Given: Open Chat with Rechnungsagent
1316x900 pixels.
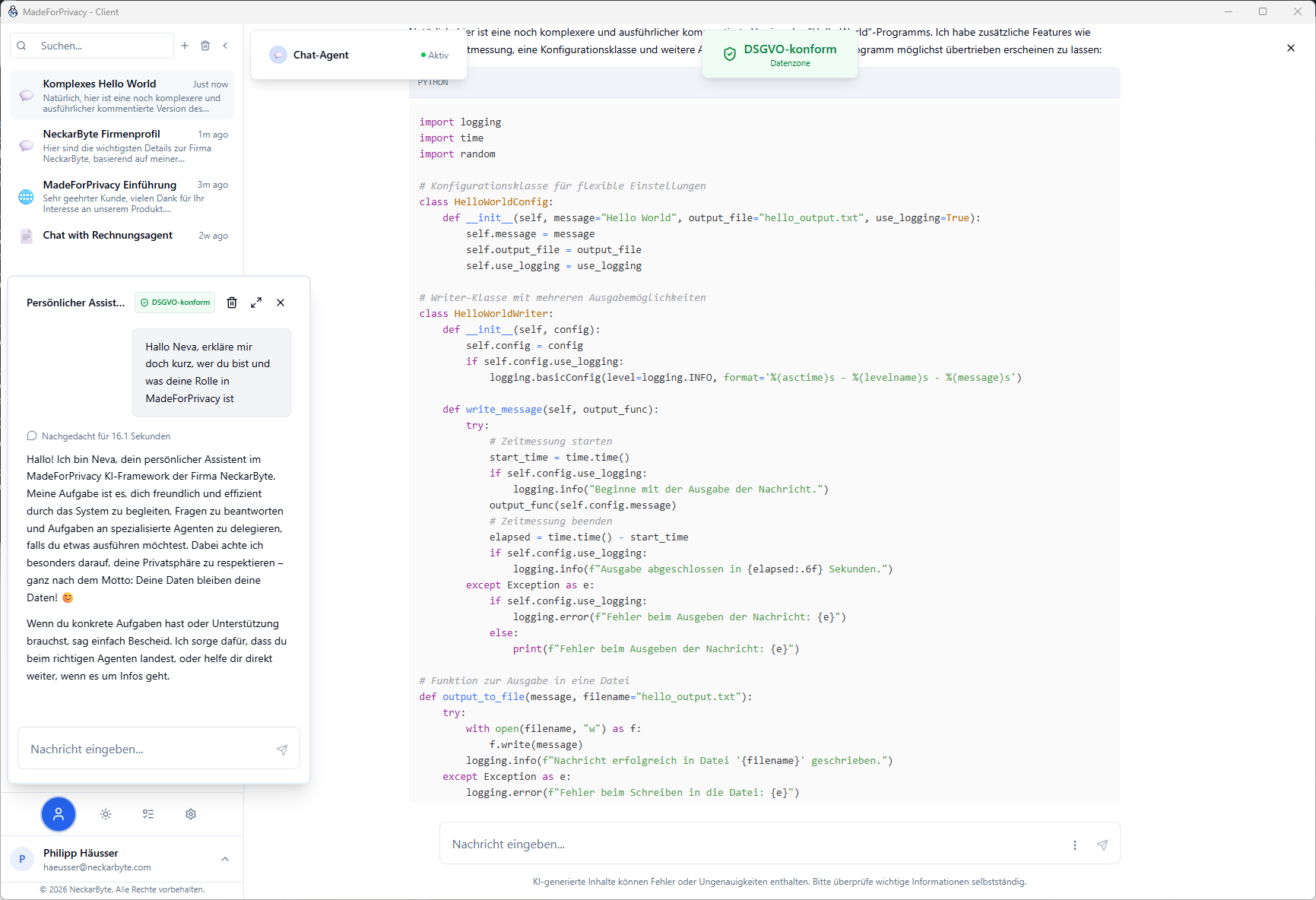Looking at the screenshot, I should click(122, 236).
